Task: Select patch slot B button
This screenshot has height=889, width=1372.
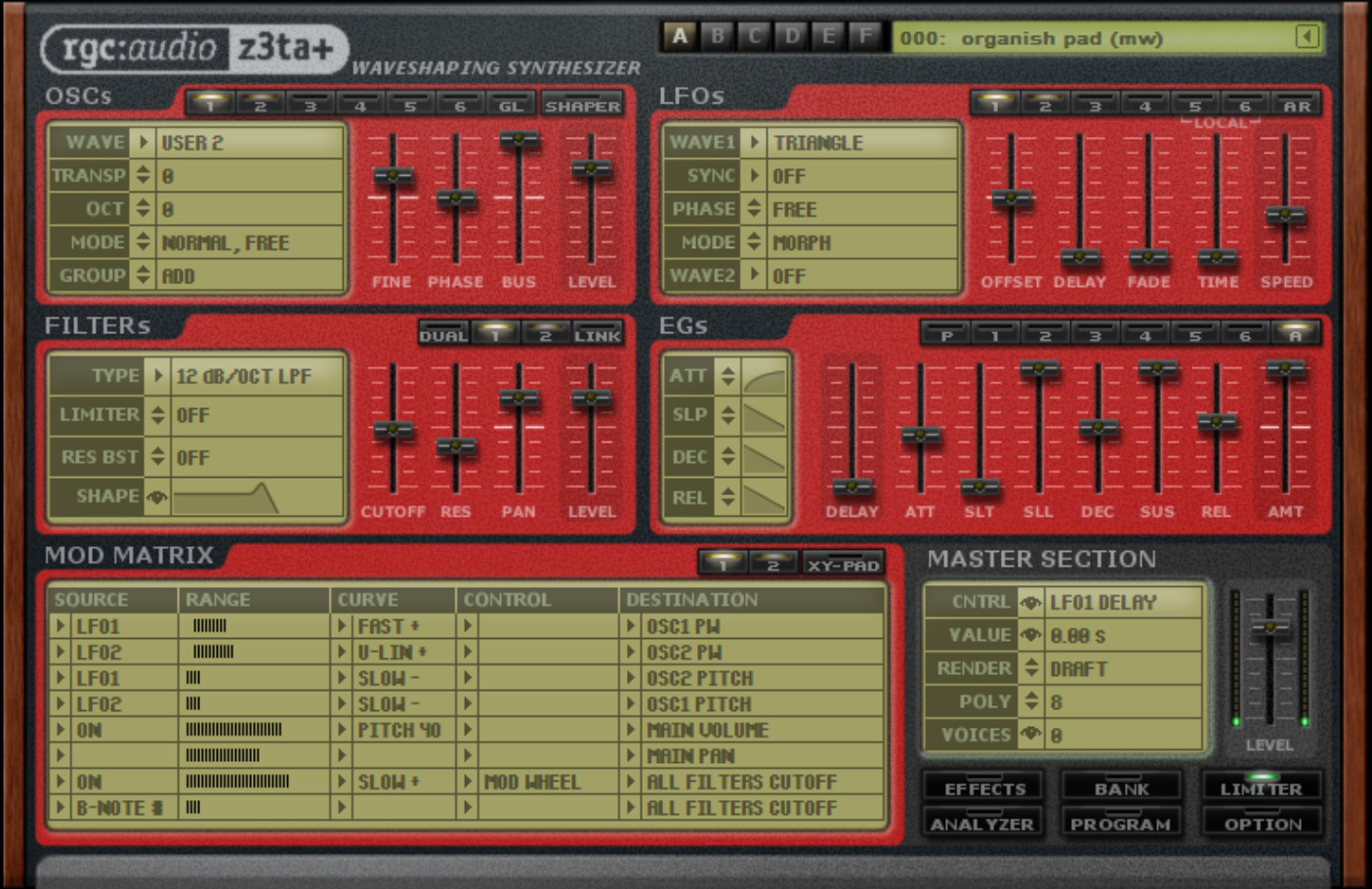Action: coord(718,36)
